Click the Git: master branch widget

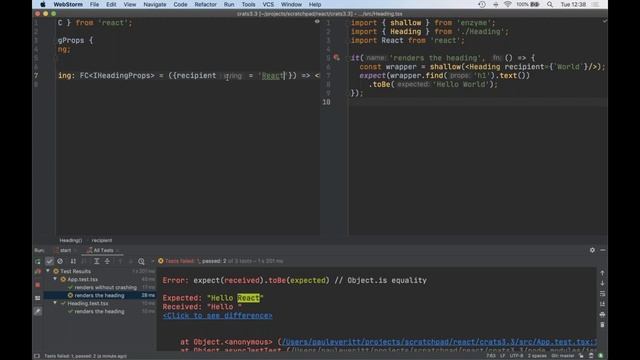tap(562, 356)
